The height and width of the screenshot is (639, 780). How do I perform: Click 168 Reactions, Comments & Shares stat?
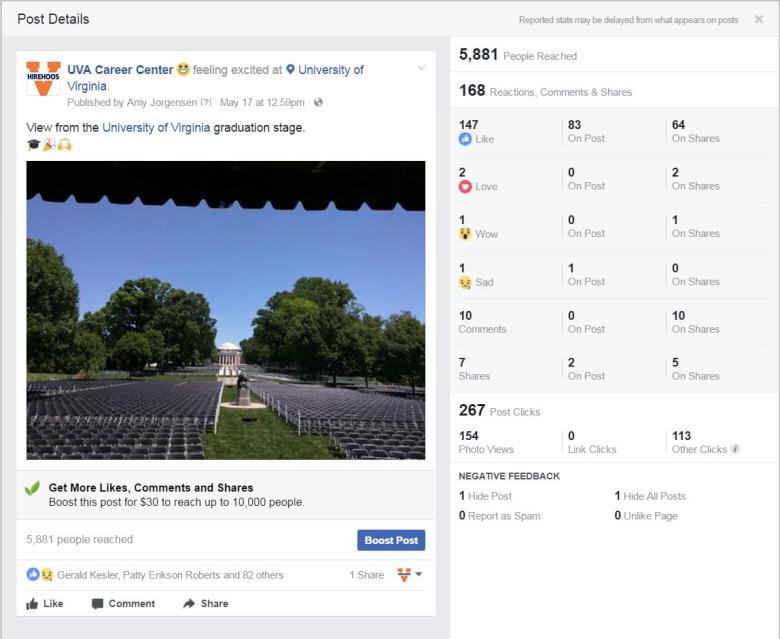[x=545, y=91]
